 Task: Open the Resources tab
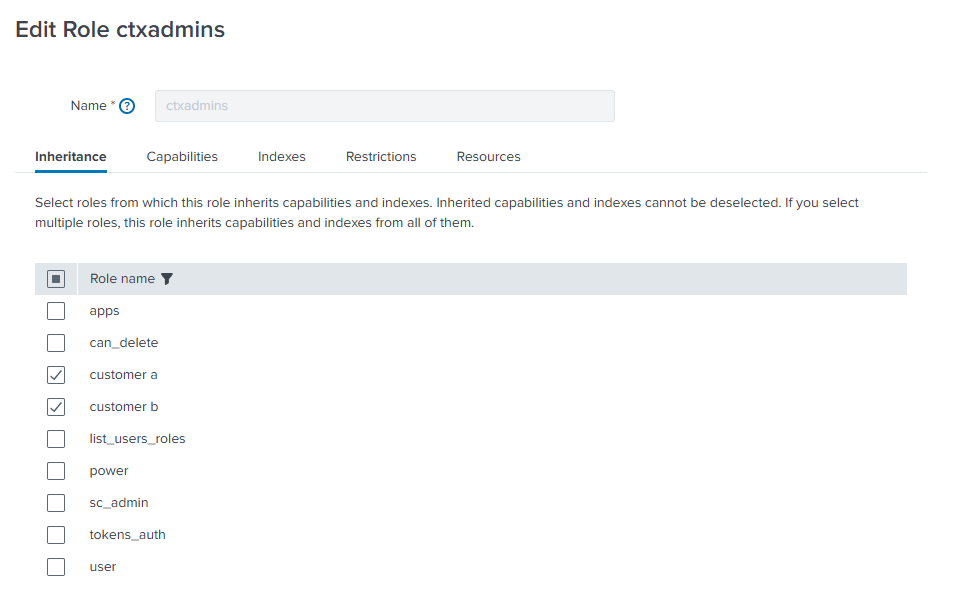(x=488, y=156)
